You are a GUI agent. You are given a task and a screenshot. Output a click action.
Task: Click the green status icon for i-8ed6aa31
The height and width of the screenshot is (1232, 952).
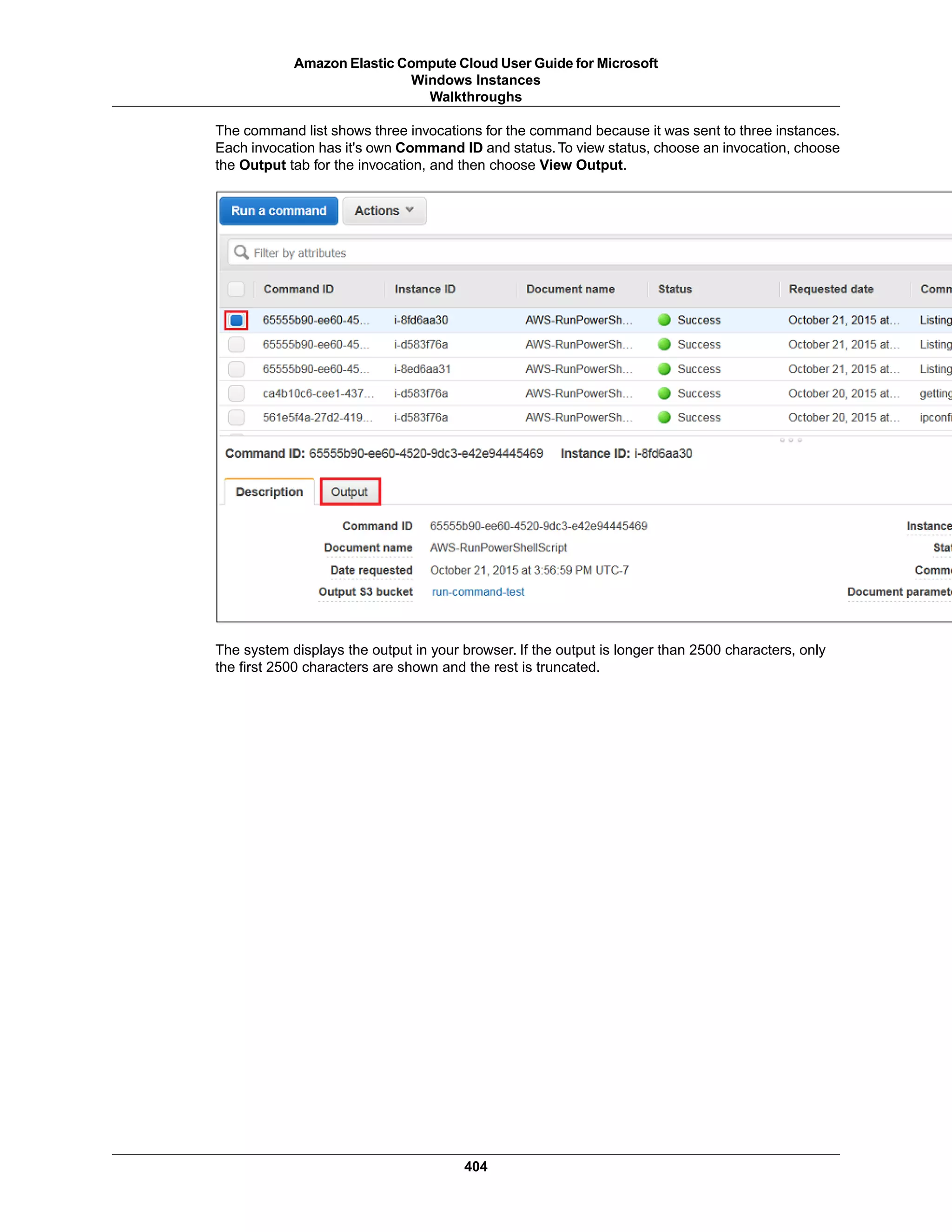point(664,369)
